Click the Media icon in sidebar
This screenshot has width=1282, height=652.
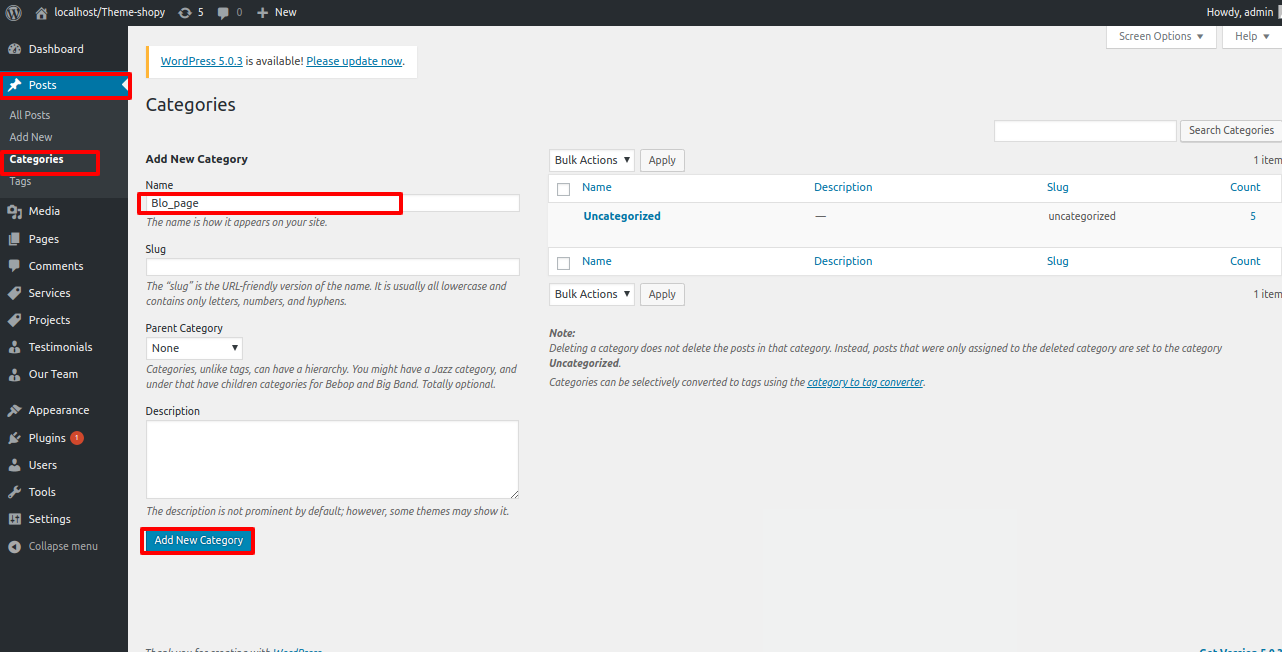click(x=14, y=211)
